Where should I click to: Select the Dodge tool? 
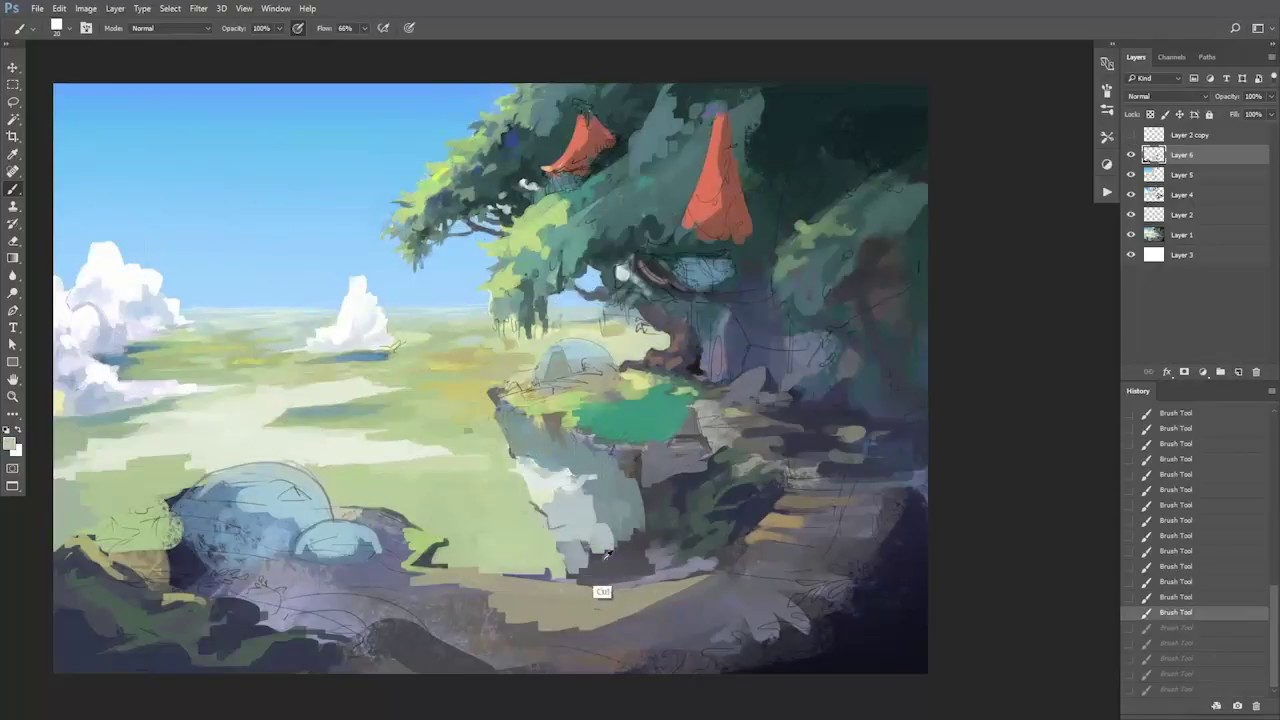point(13,293)
